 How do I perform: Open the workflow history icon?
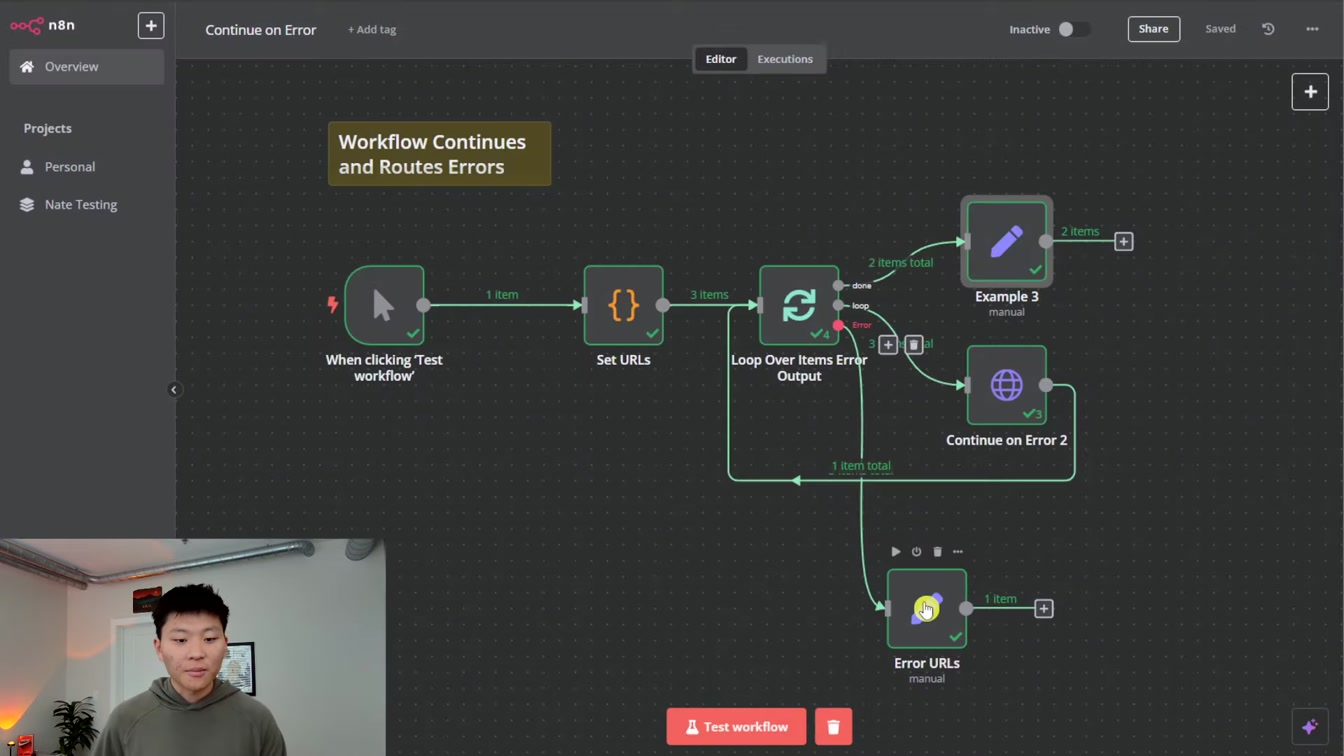coord(1268,29)
